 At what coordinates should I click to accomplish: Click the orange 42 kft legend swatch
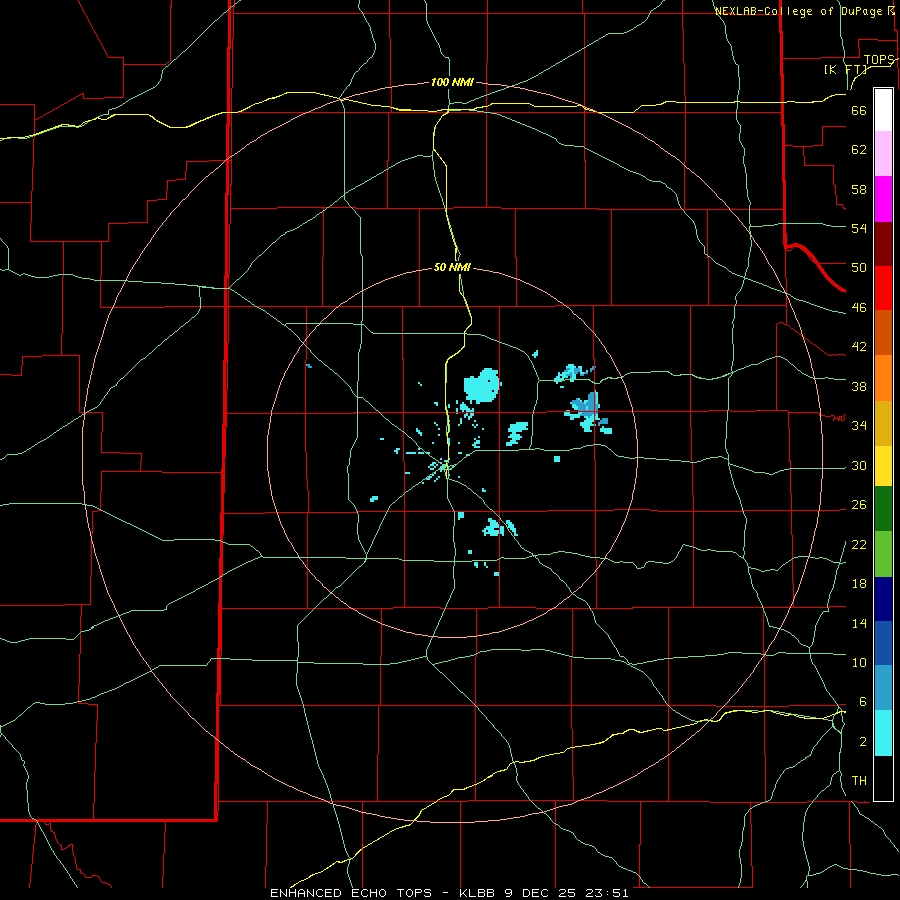click(x=883, y=378)
